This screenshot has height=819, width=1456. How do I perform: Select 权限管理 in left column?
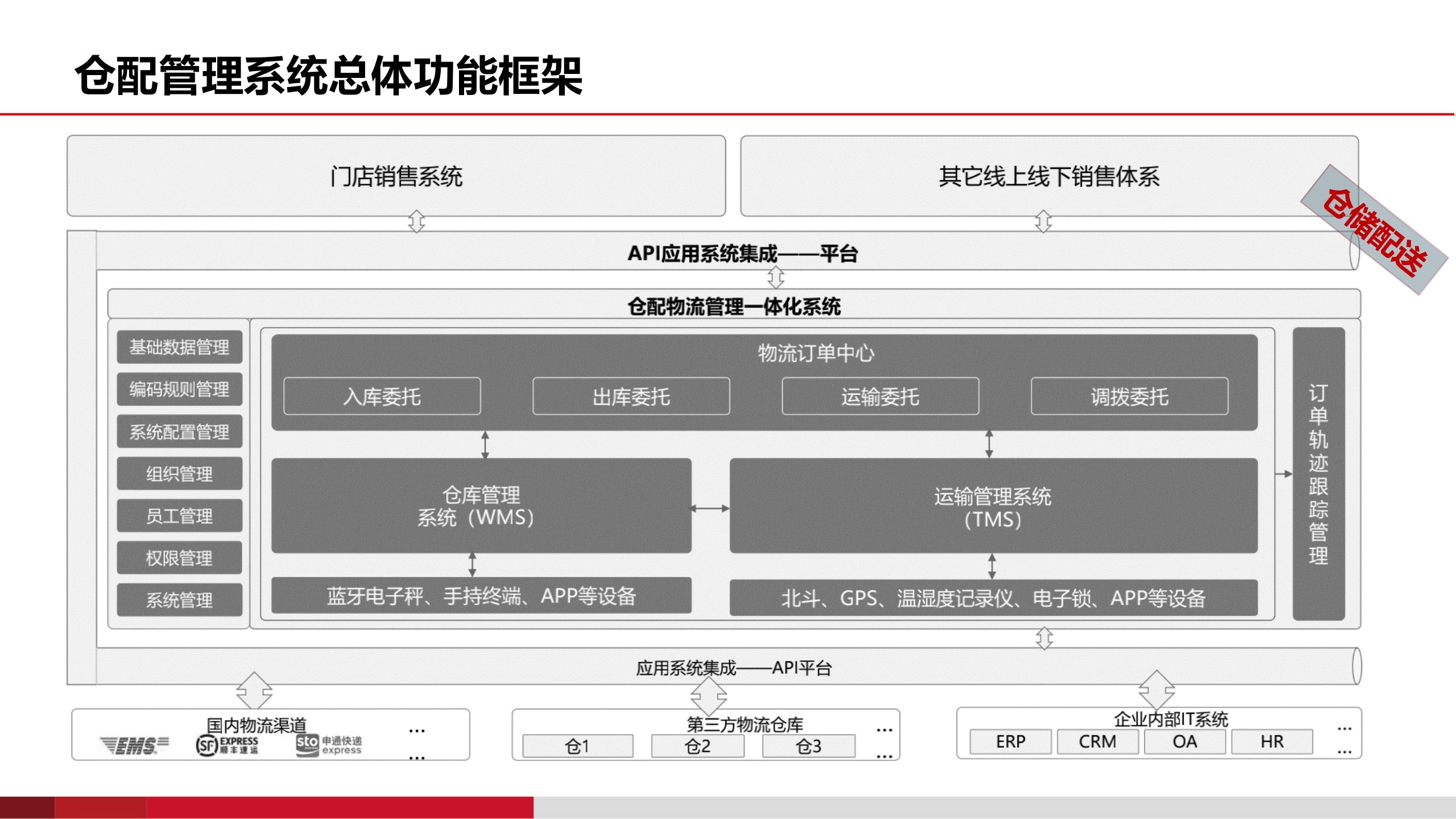(x=179, y=558)
